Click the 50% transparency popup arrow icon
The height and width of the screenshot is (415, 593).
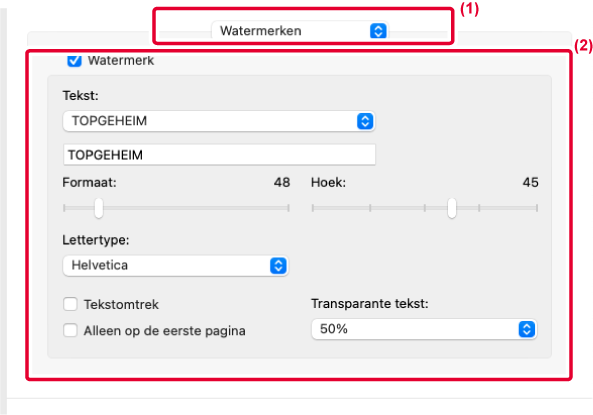(526, 329)
